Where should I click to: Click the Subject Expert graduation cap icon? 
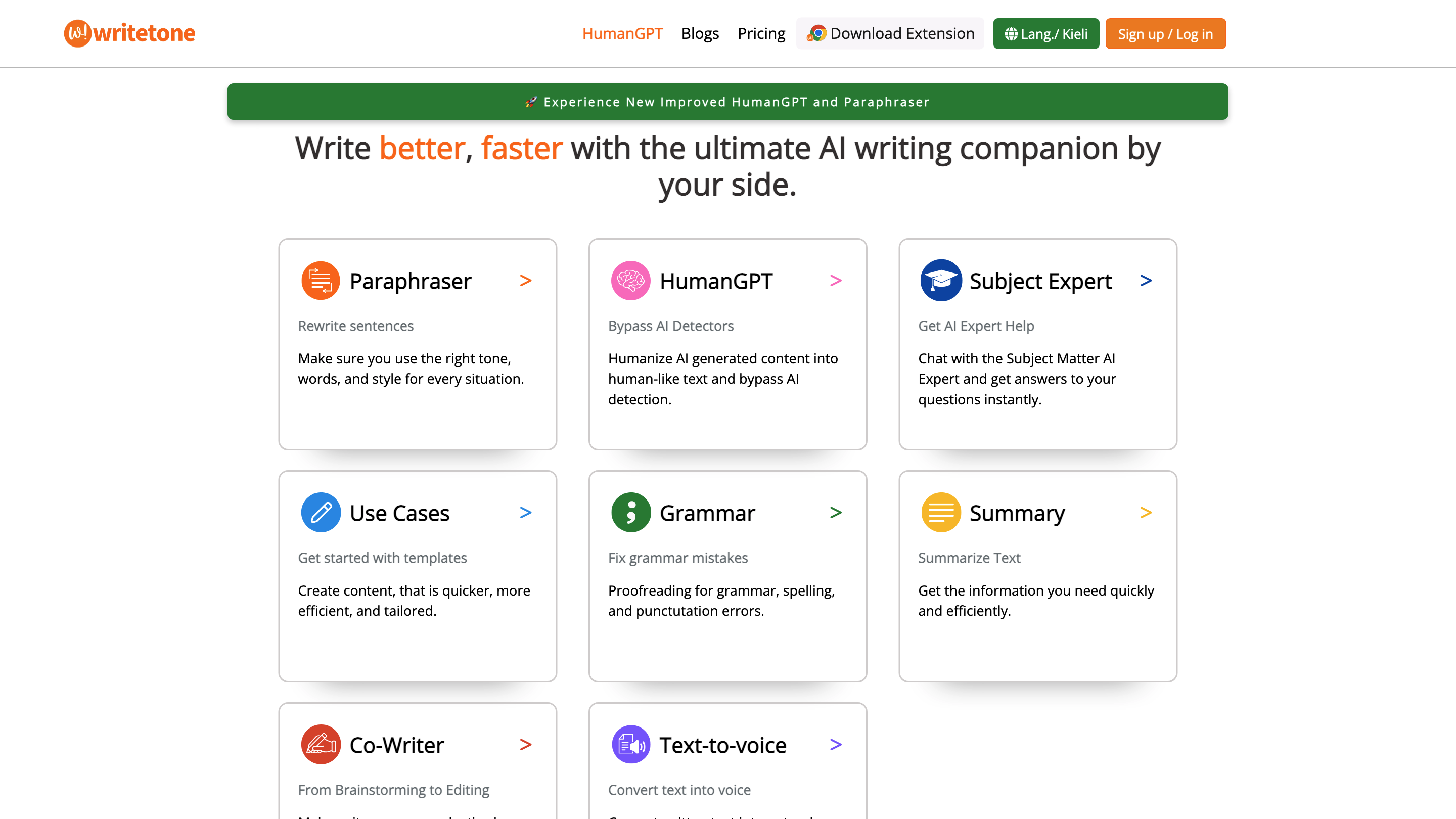tap(940, 281)
